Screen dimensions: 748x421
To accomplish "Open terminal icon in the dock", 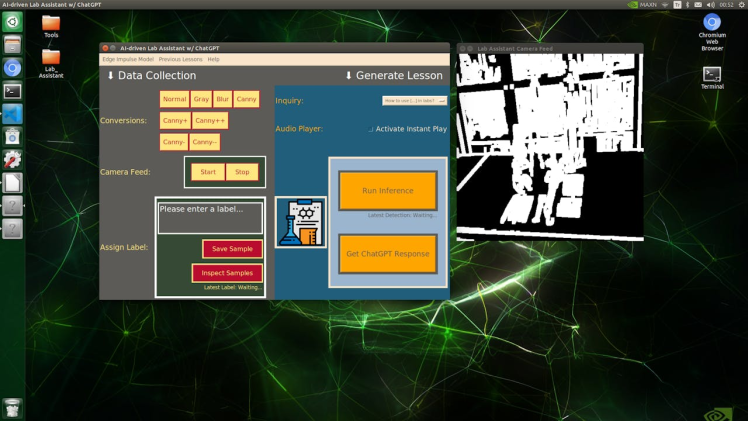I will (x=12, y=91).
